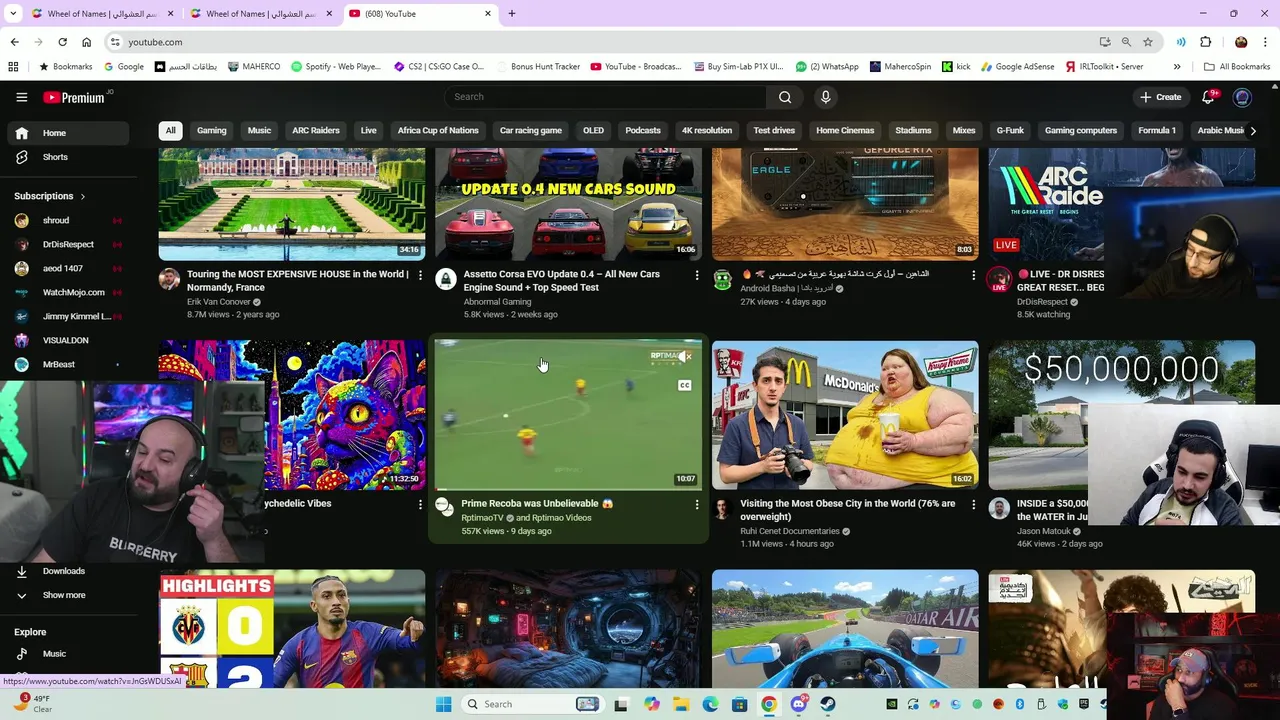The width and height of the screenshot is (1280, 720).
Task: Expand the Subscriptions section chevron
Action: tap(82, 197)
